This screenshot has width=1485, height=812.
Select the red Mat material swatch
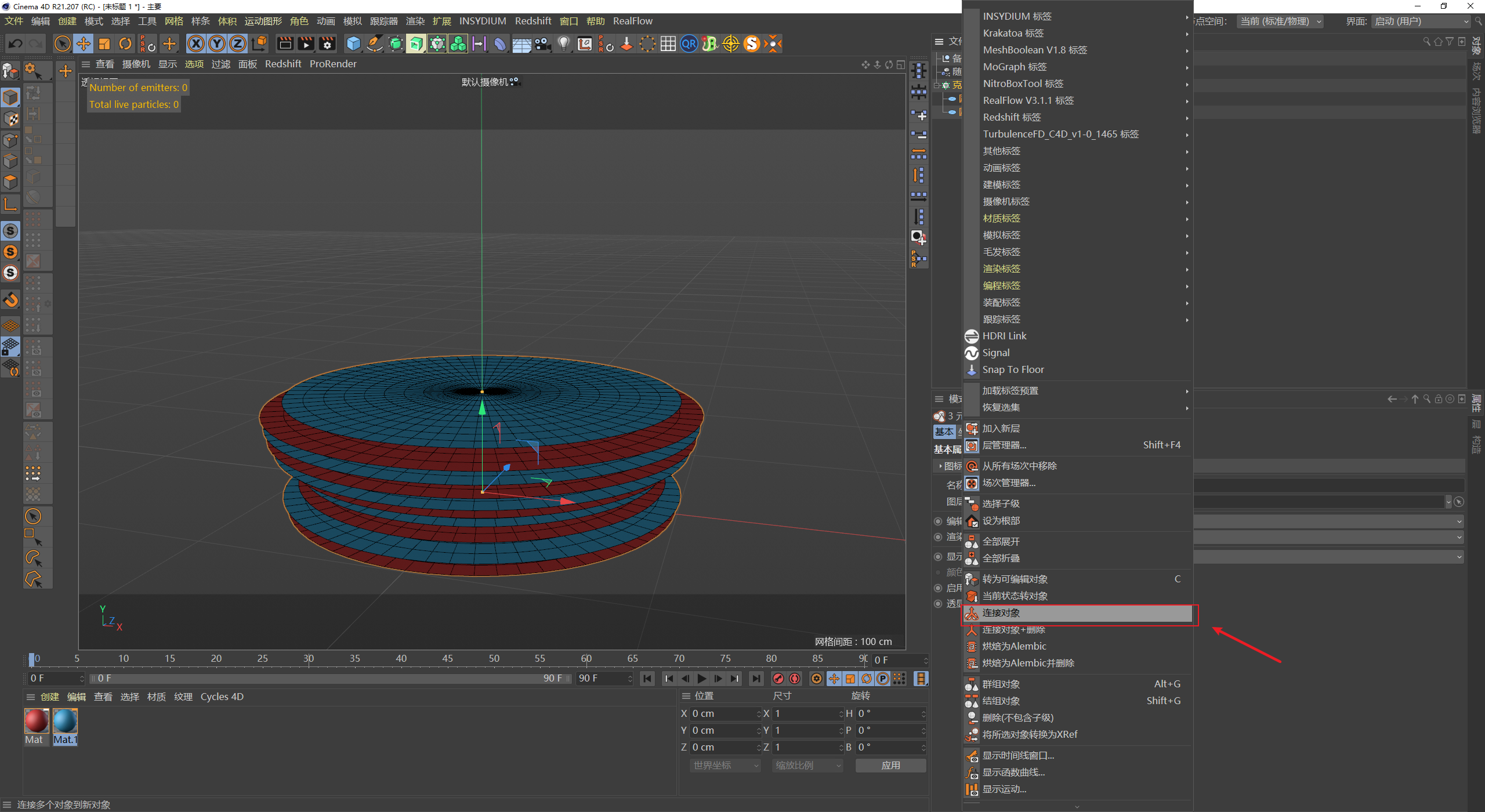[x=36, y=721]
